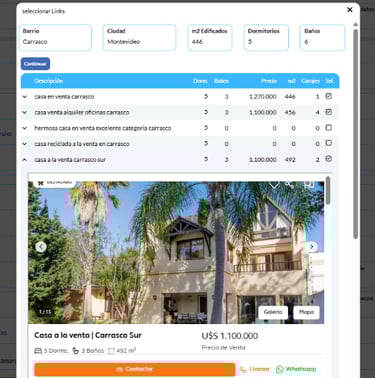Click the embedded listing's scrollbar
Image resolution: width=375 pixels, height=378 pixels.
pyautogui.click(x=328, y=191)
